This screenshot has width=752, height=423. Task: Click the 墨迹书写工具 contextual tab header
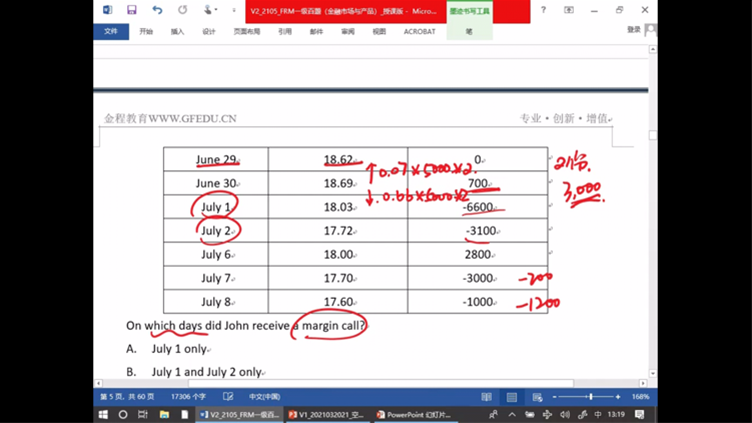click(469, 11)
